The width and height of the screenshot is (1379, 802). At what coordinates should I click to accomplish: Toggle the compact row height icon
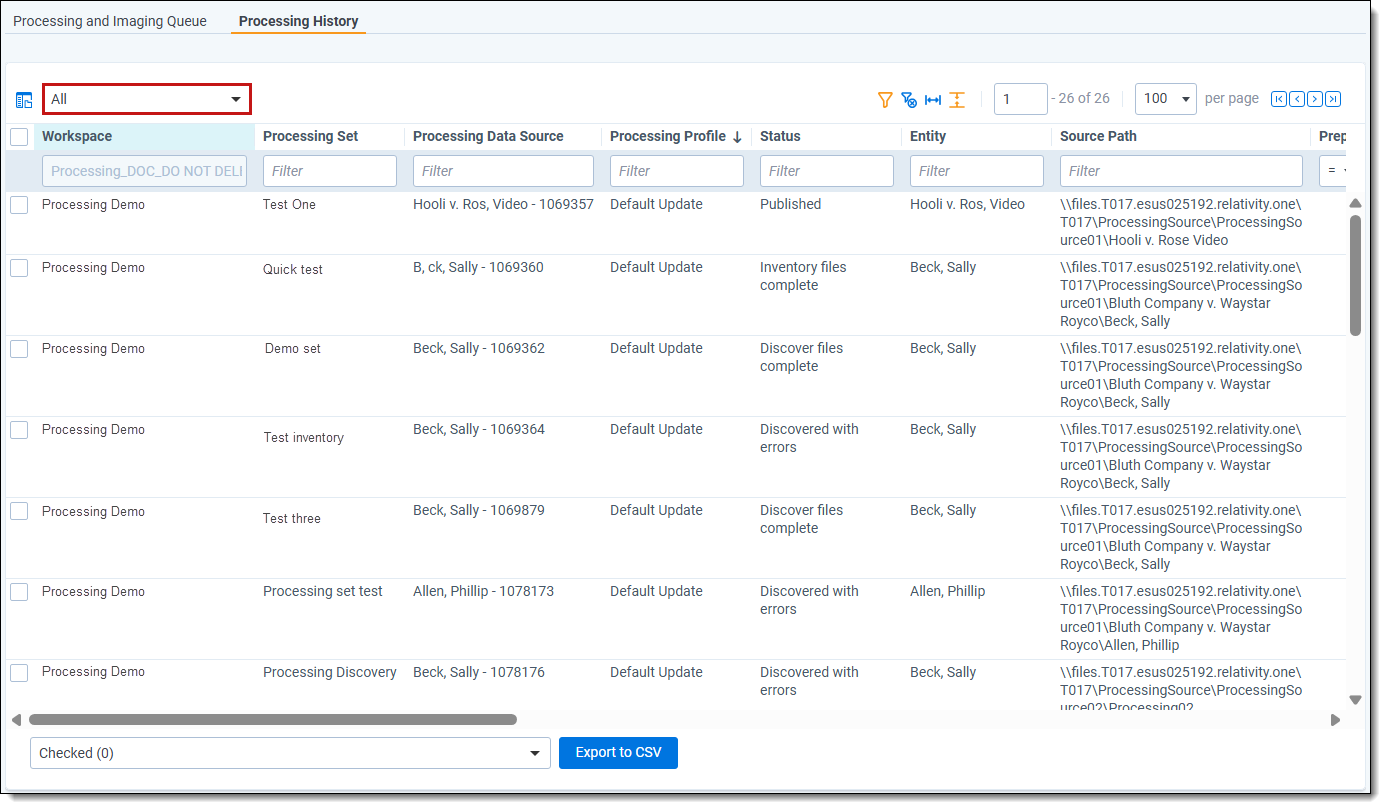tap(957, 99)
